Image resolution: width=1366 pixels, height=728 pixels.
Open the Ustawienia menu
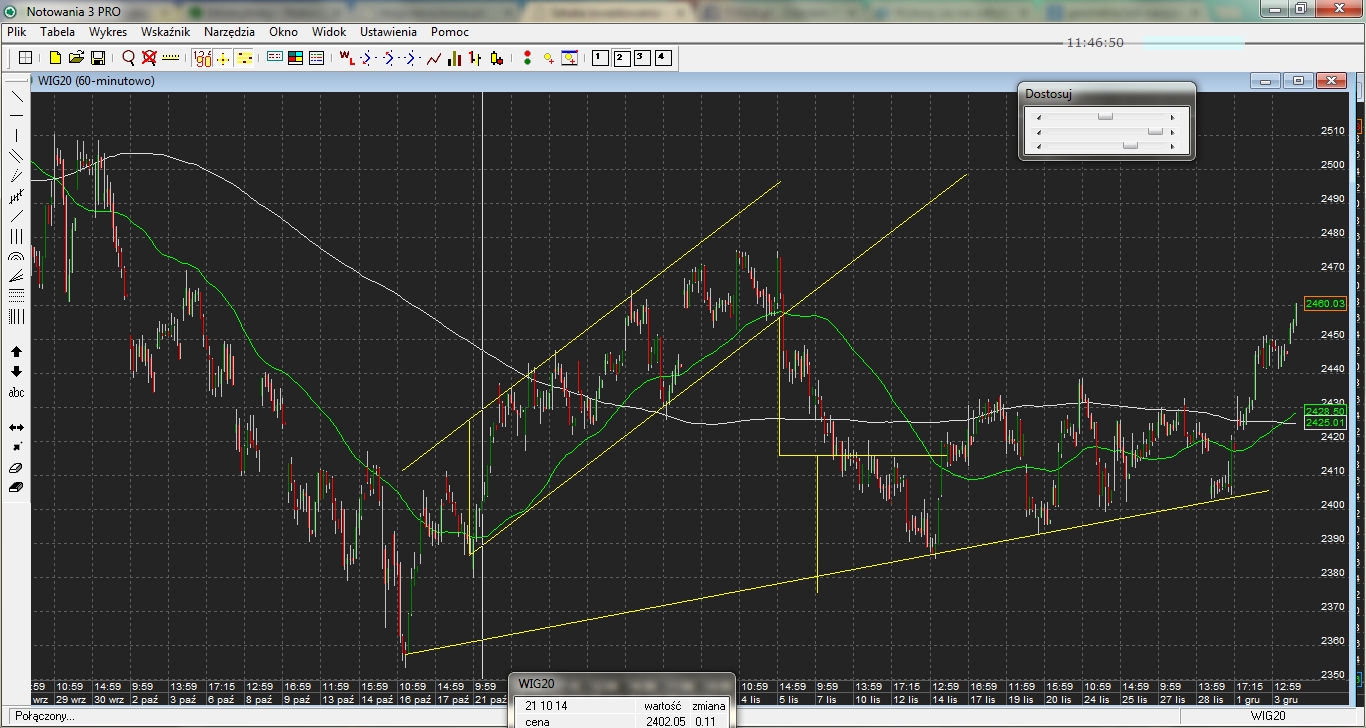point(389,32)
